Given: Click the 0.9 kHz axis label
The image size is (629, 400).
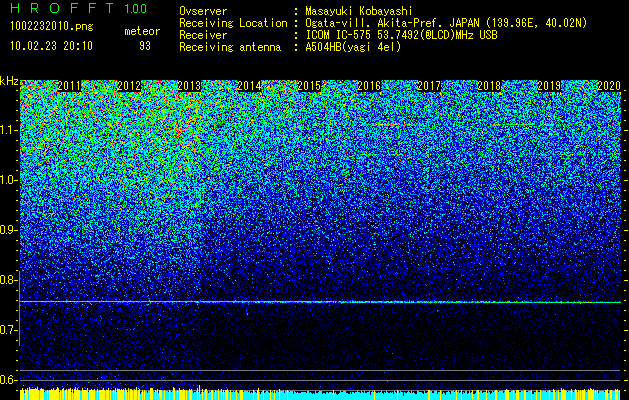Looking at the screenshot, I should [9, 230].
